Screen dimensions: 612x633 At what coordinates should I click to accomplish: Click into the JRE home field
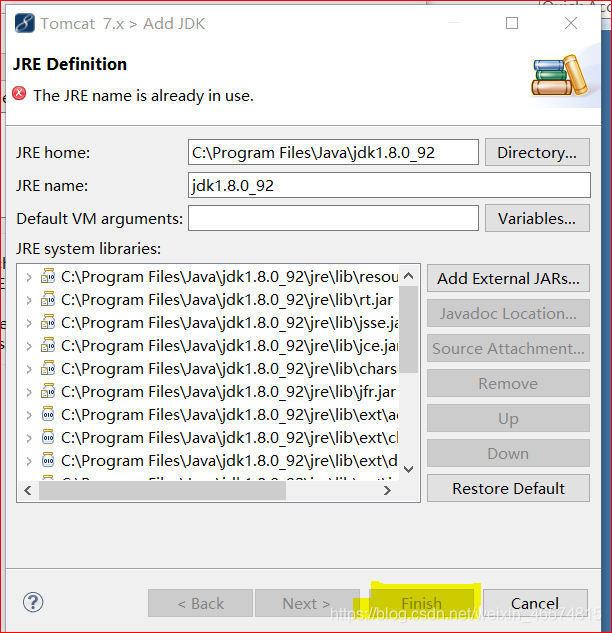coord(333,152)
